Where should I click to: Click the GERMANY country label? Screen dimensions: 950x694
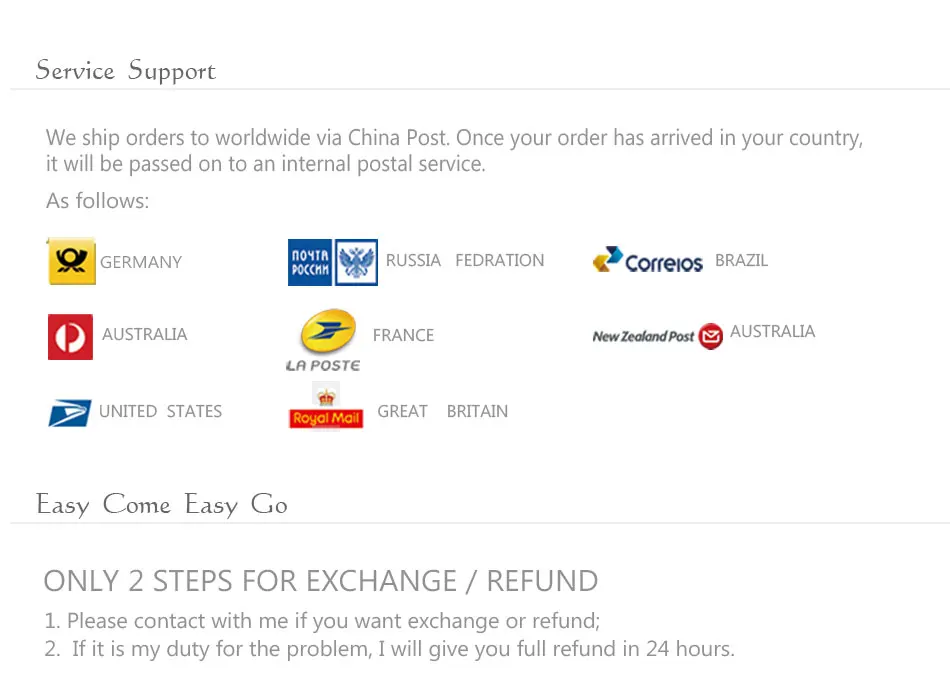pos(141,262)
